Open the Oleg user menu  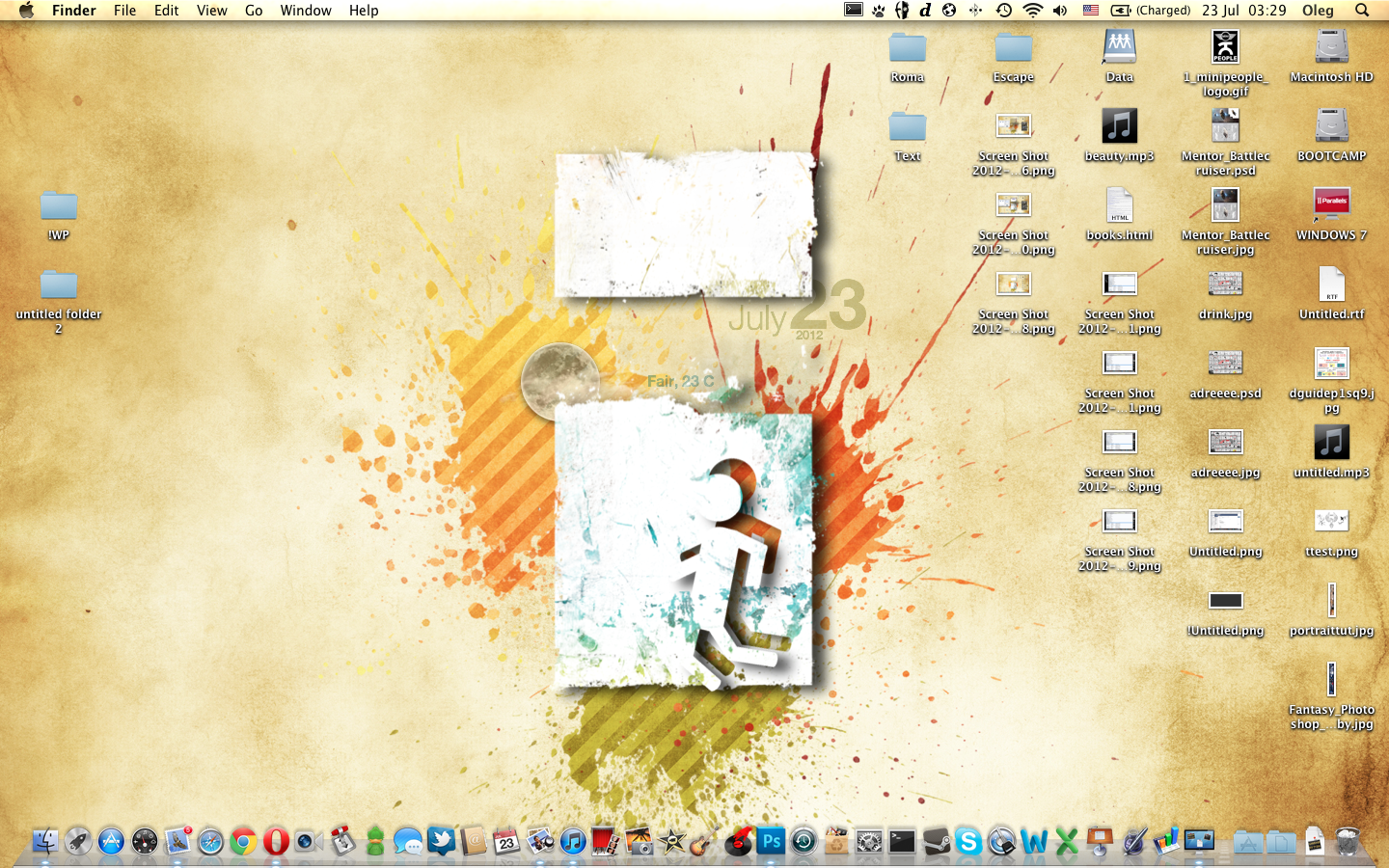tap(1318, 11)
